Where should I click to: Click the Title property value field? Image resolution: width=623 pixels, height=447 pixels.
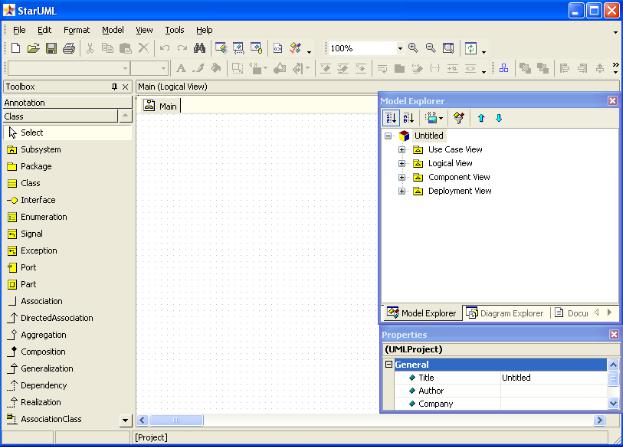click(x=553, y=377)
